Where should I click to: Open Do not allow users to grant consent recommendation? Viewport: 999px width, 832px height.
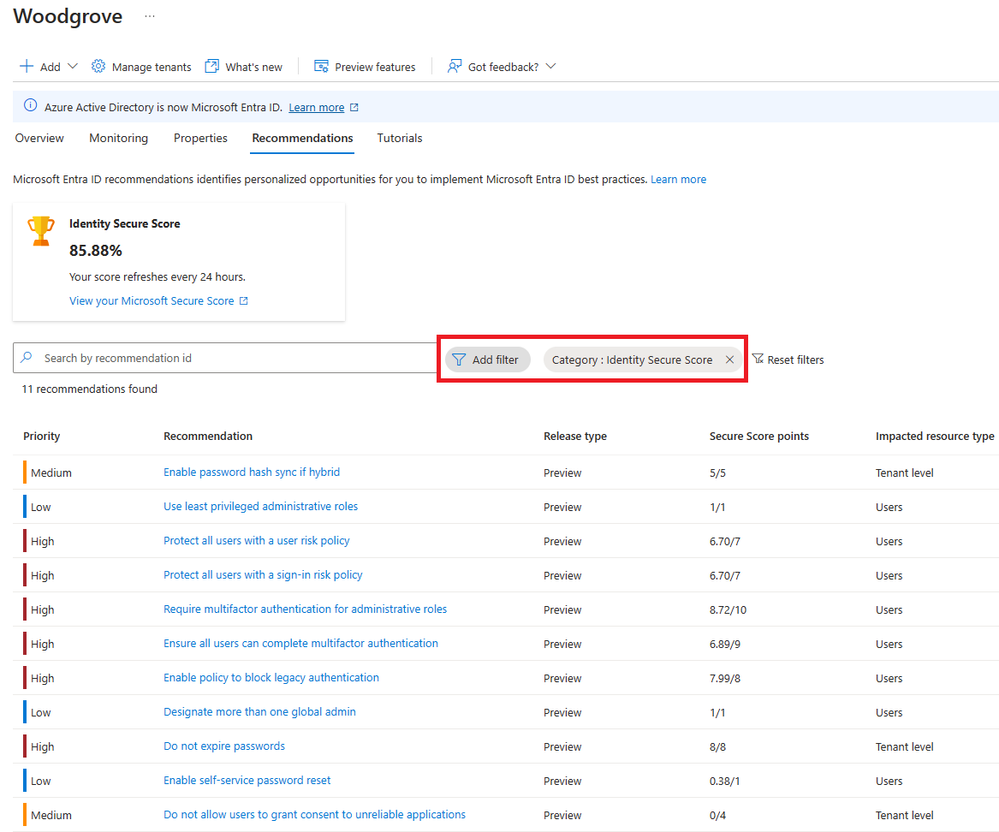click(x=314, y=815)
